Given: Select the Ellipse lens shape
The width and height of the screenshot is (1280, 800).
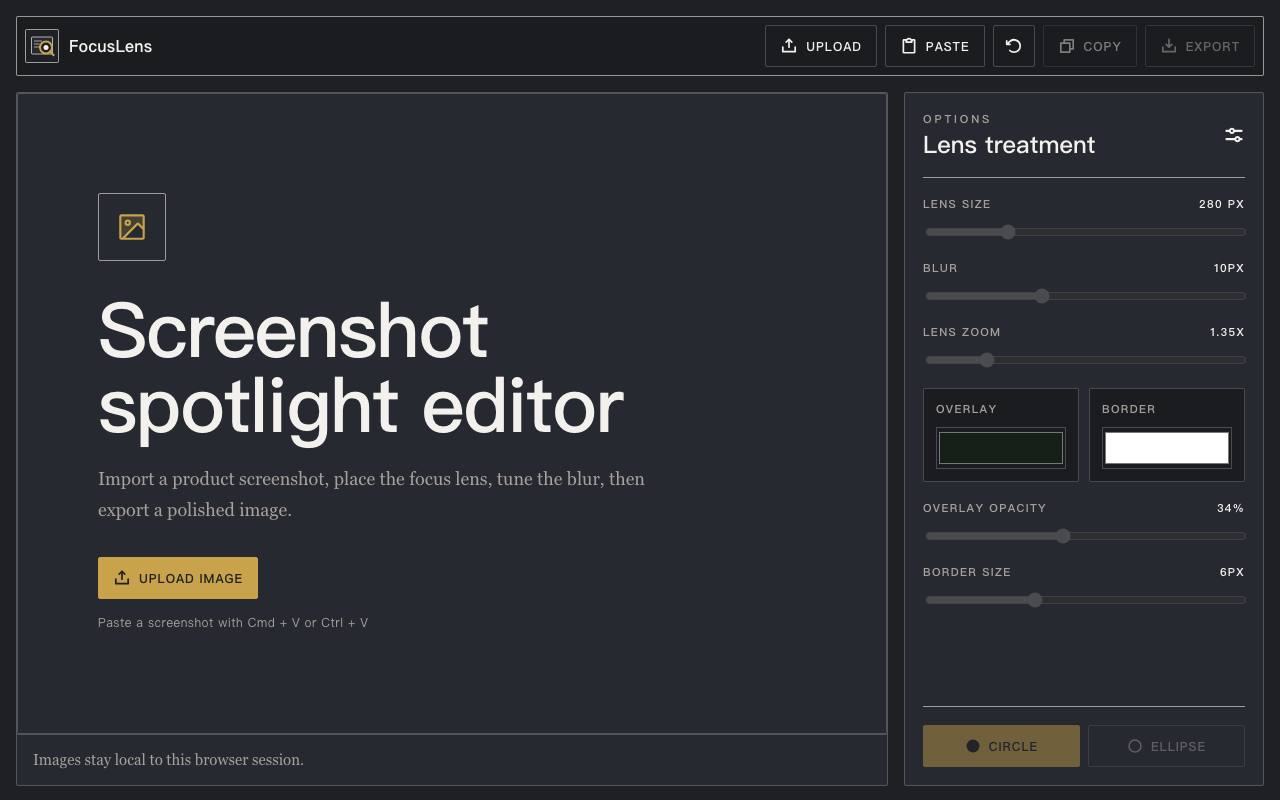Looking at the screenshot, I should (1166, 746).
